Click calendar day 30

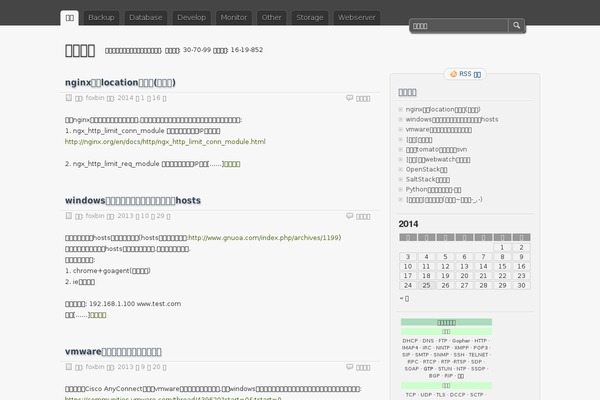(x=521, y=285)
